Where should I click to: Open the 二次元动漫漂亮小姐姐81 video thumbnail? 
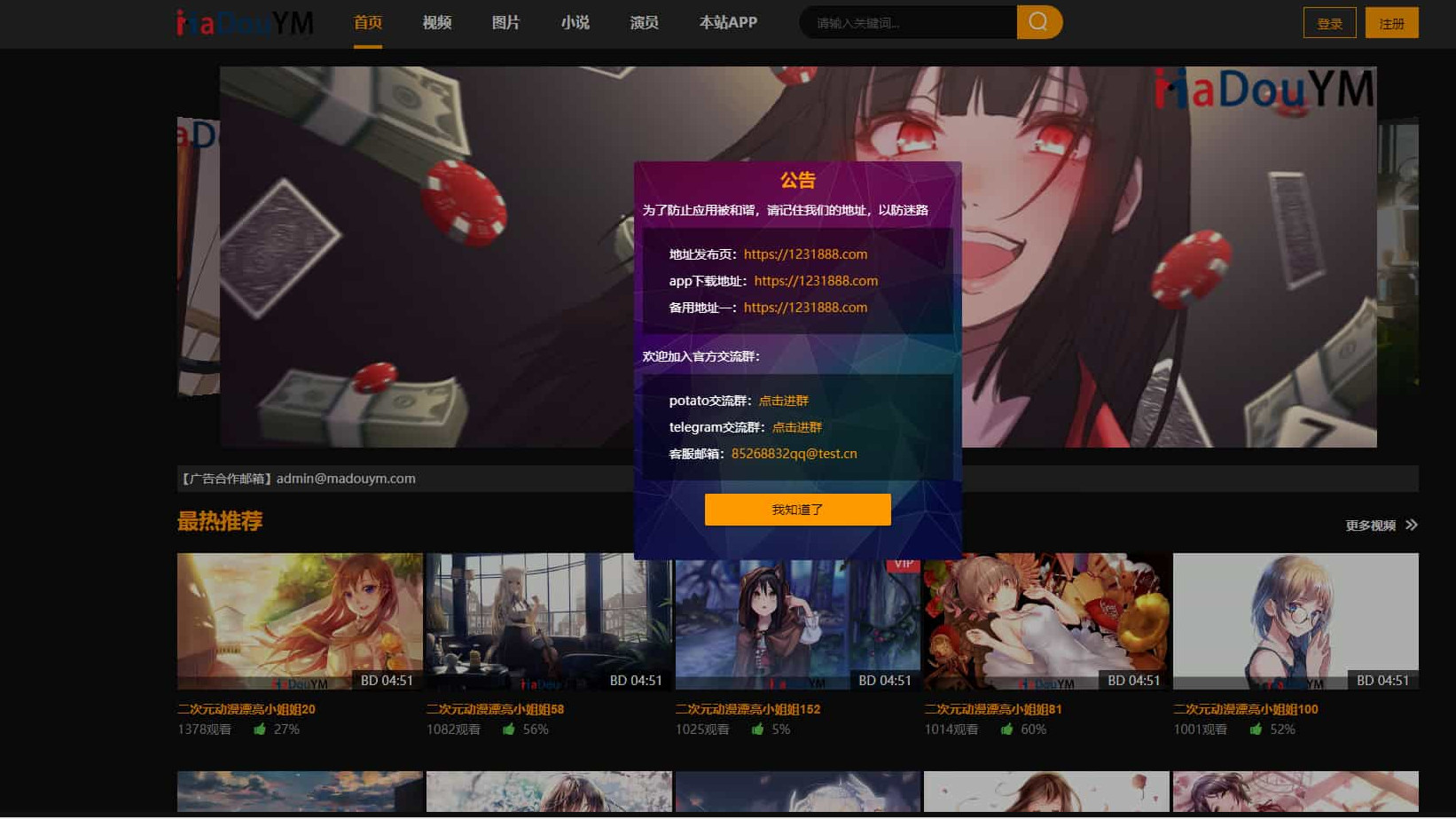point(1046,621)
